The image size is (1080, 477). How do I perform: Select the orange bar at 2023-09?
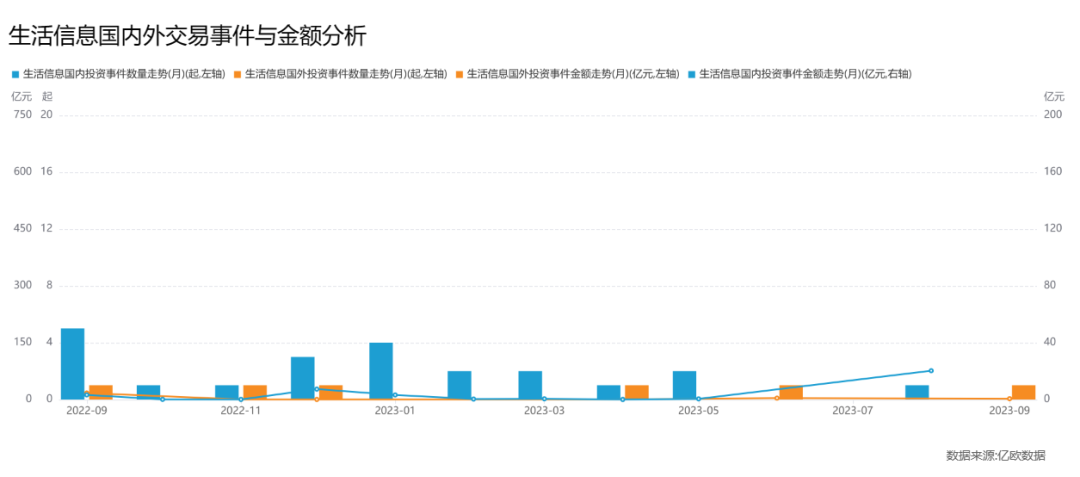(x=1023, y=392)
